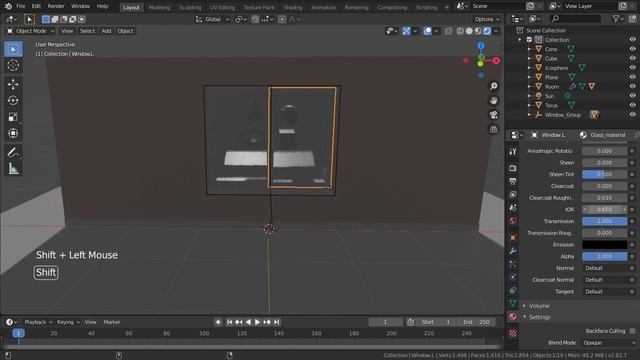Open the Object properties tab
The width and height of the screenshot is (640, 360).
(513, 238)
